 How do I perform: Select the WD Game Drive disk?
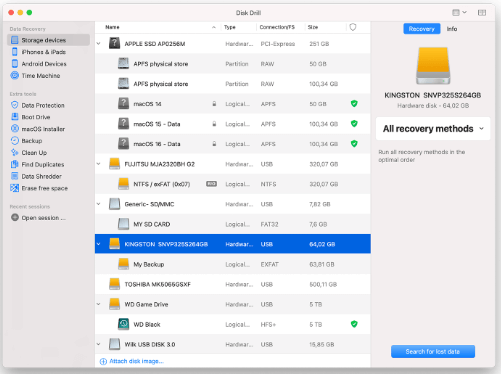point(233,304)
